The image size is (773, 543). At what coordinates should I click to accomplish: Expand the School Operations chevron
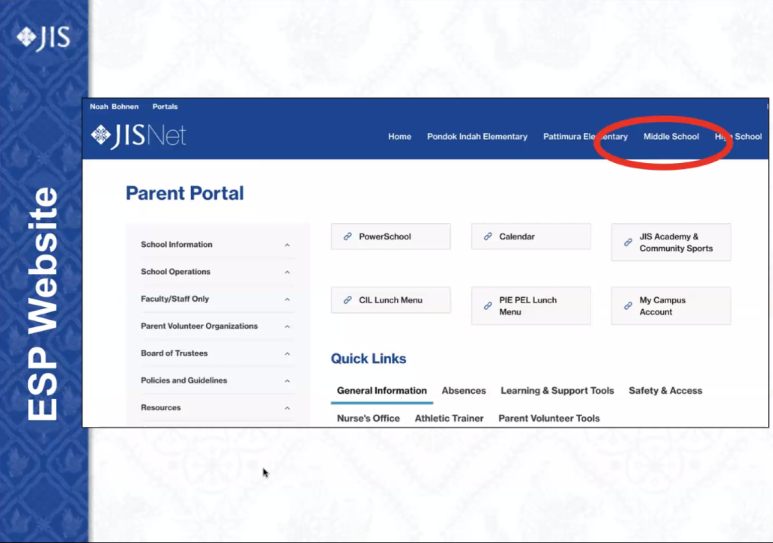[x=287, y=272]
